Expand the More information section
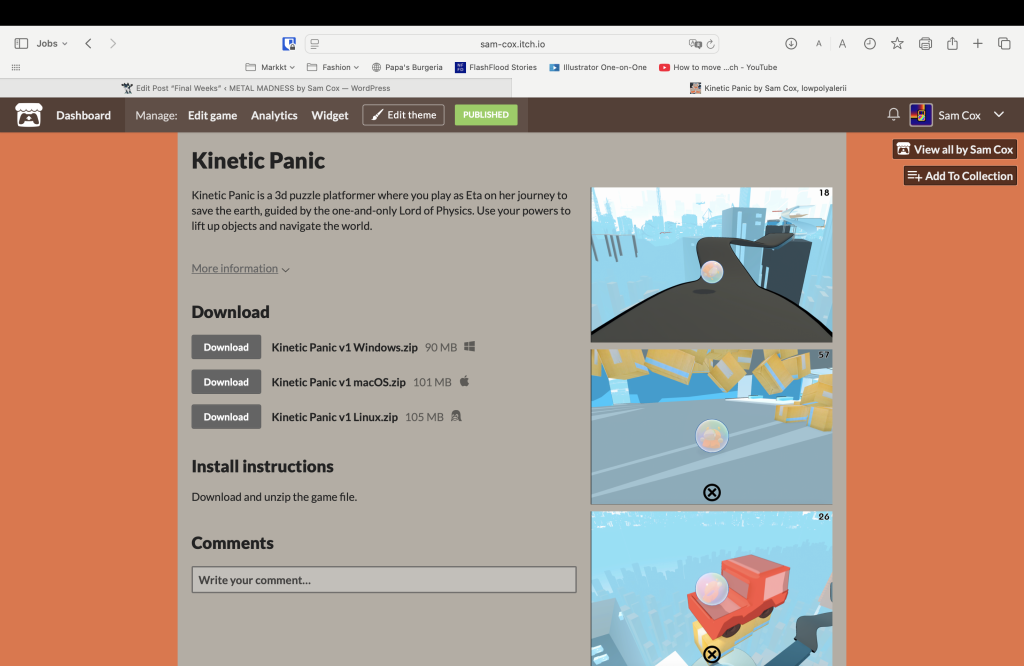This screenshot has height=666, width=1024. (x=240, y=268)
